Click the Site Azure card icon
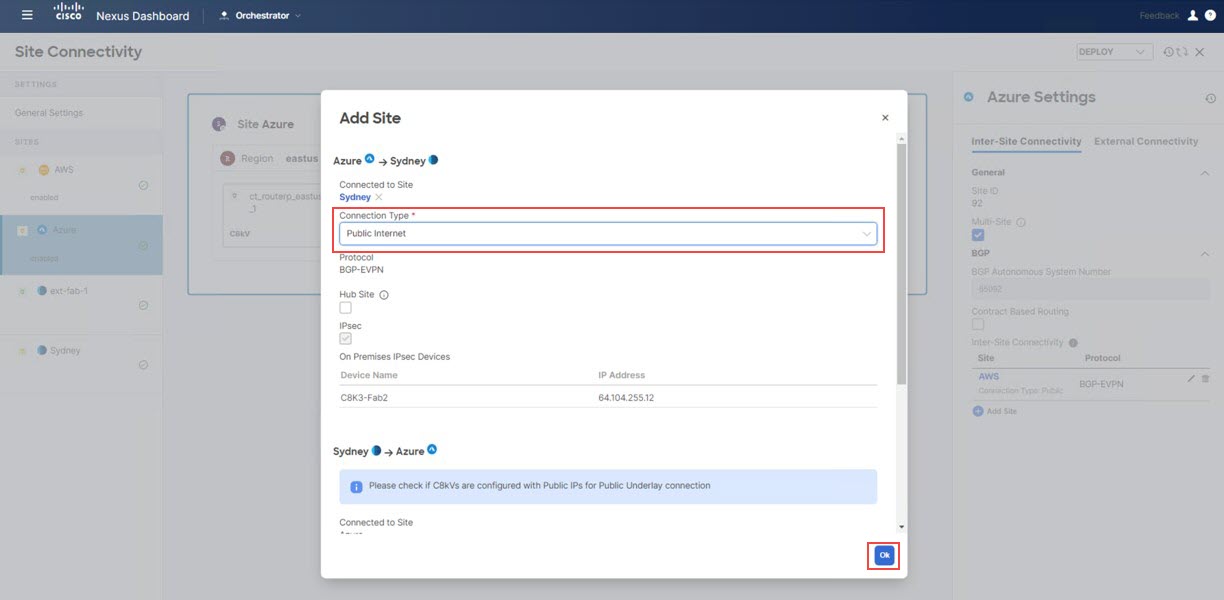 pyautogui.click(x=219, y=124)
